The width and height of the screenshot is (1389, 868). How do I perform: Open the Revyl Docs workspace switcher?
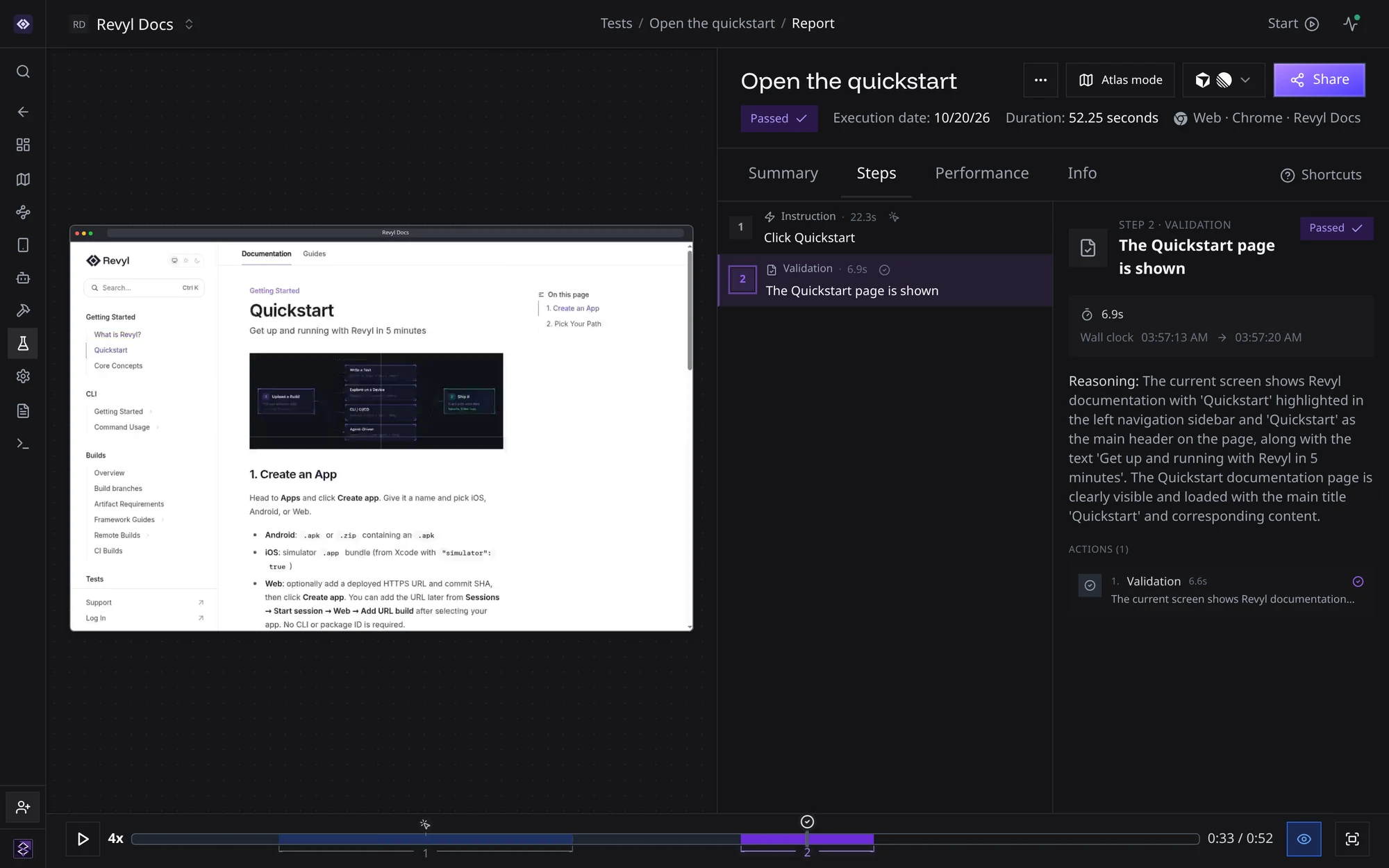pyautogui.click(x=132, y=24)
